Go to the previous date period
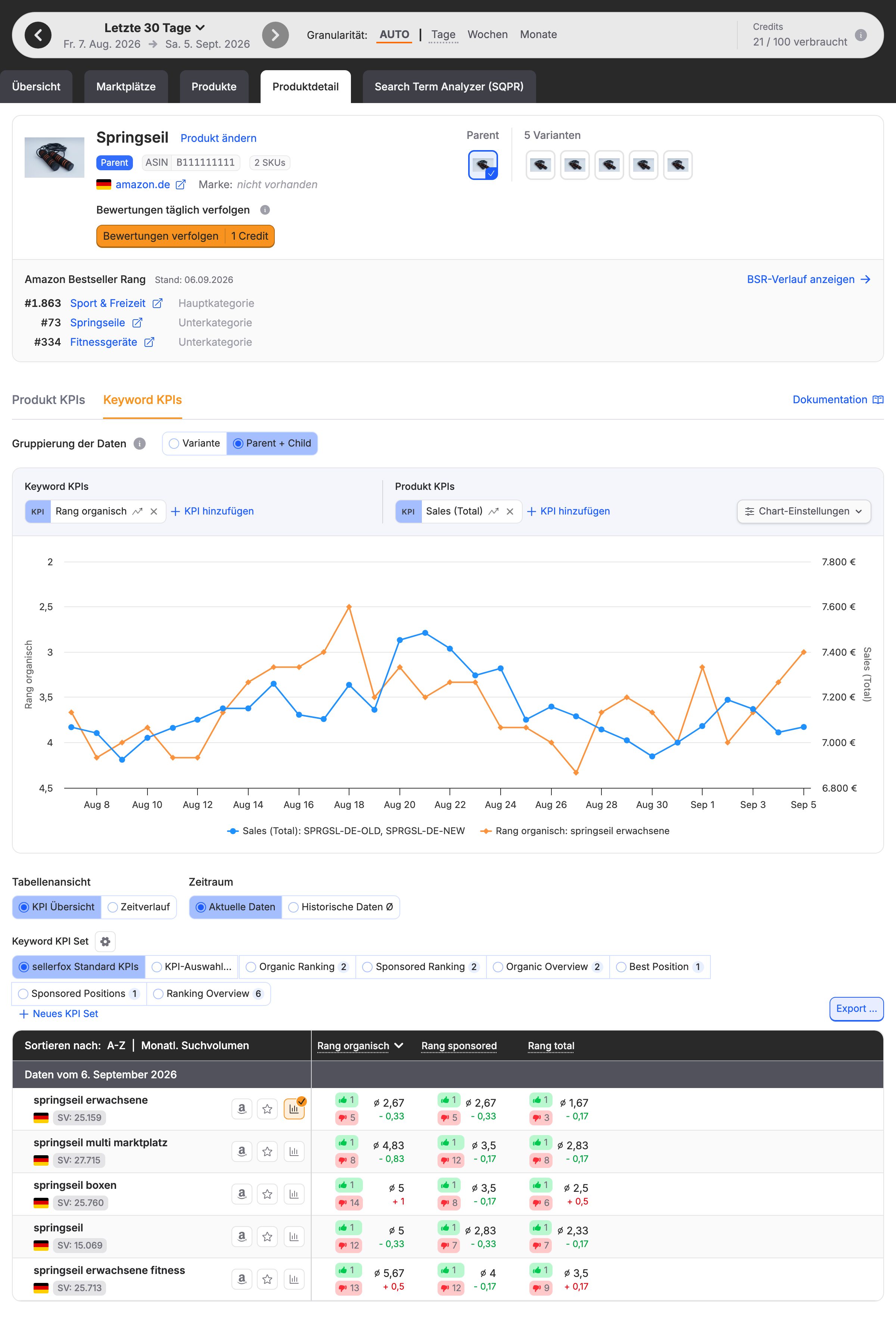Screen dimensions: 896x1324 click(x=38, y=35)
